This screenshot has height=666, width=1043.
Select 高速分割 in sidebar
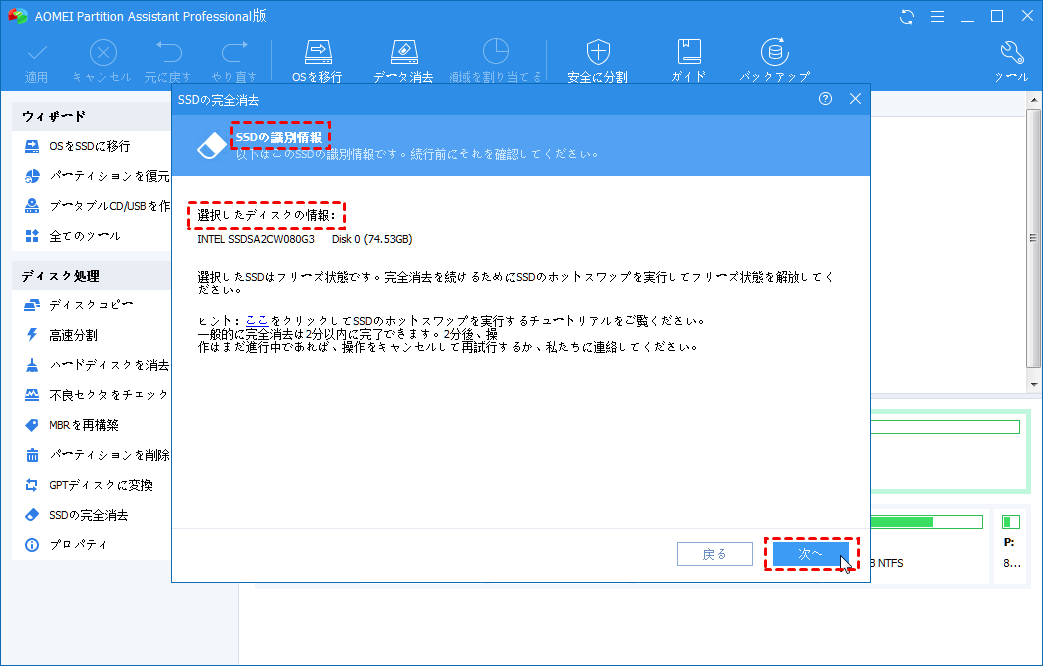tap(61, 335)
